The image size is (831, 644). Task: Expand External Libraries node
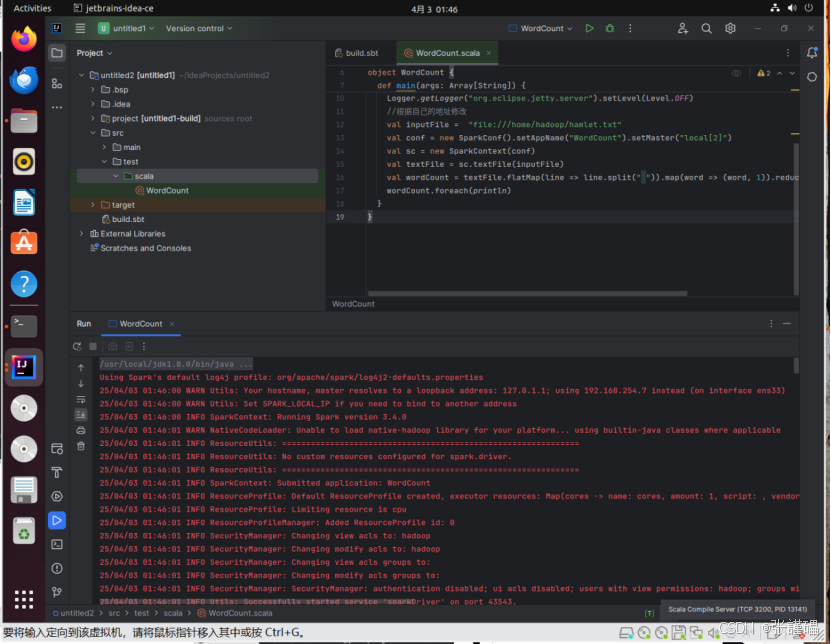pos(81,233)
